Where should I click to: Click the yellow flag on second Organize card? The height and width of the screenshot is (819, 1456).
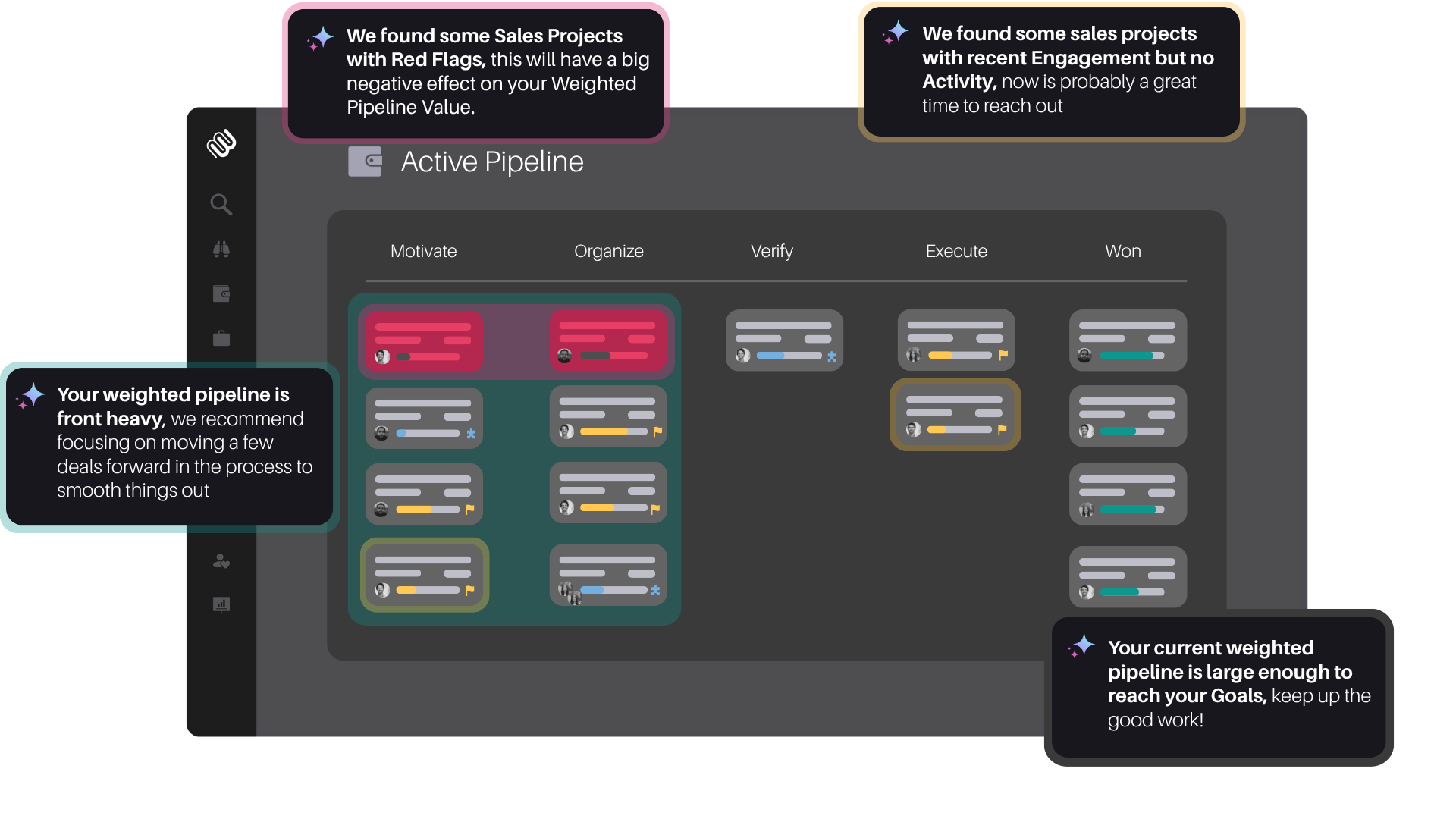[657, 431]
